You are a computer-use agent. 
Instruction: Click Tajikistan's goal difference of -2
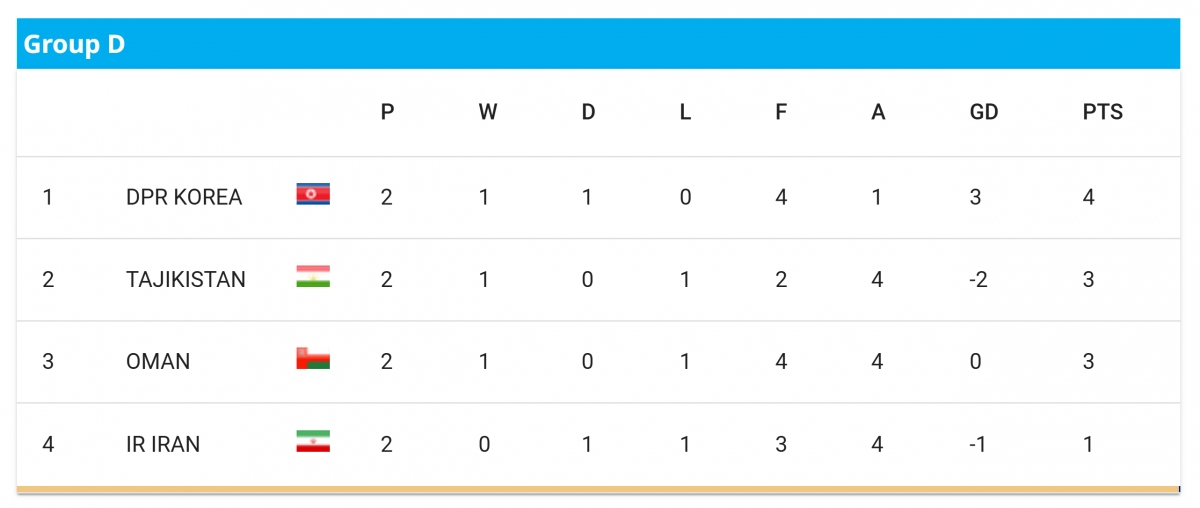tap(978, 279)
